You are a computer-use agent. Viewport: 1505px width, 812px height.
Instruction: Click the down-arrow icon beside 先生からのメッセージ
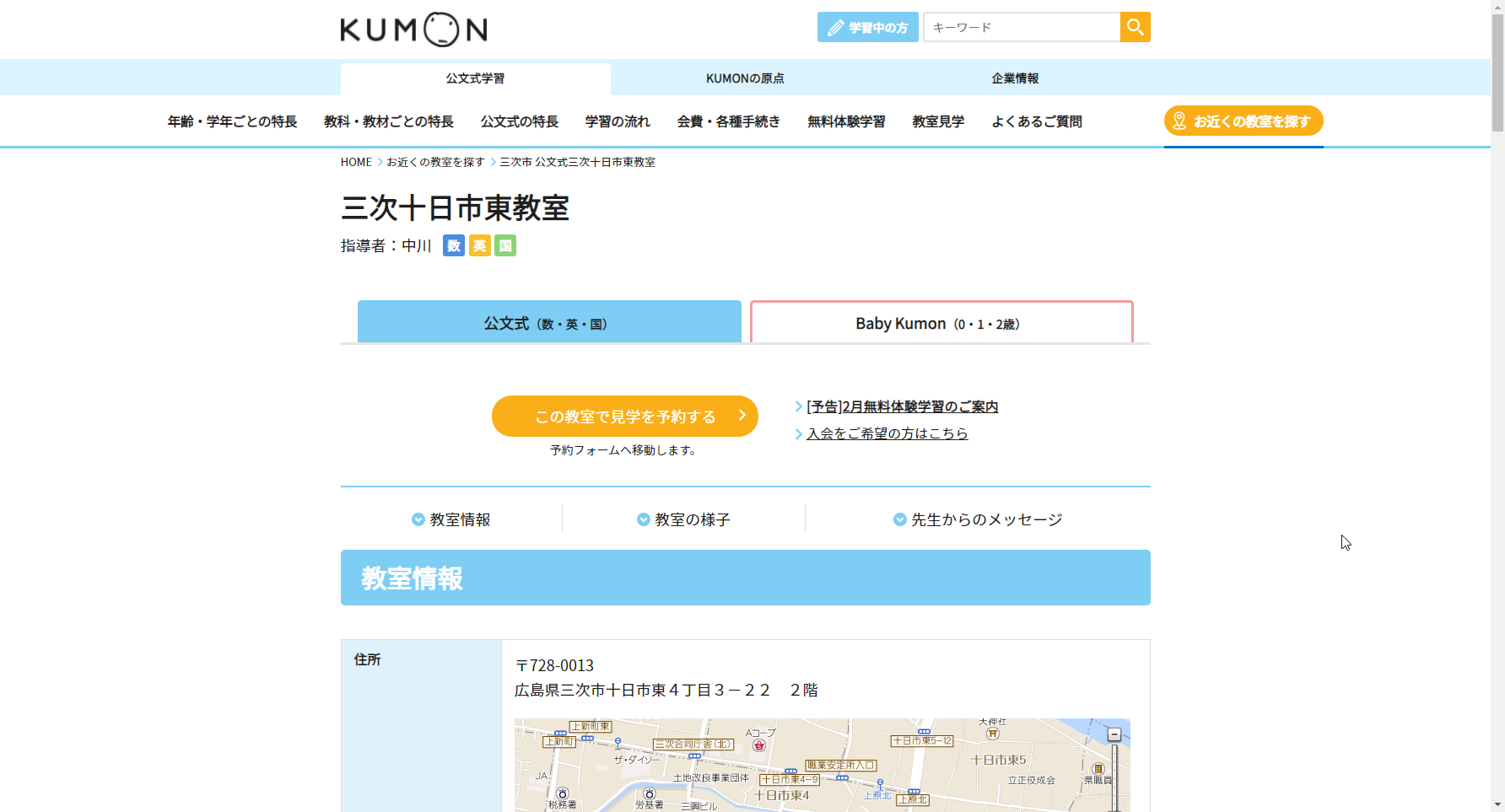click(899, 519)
